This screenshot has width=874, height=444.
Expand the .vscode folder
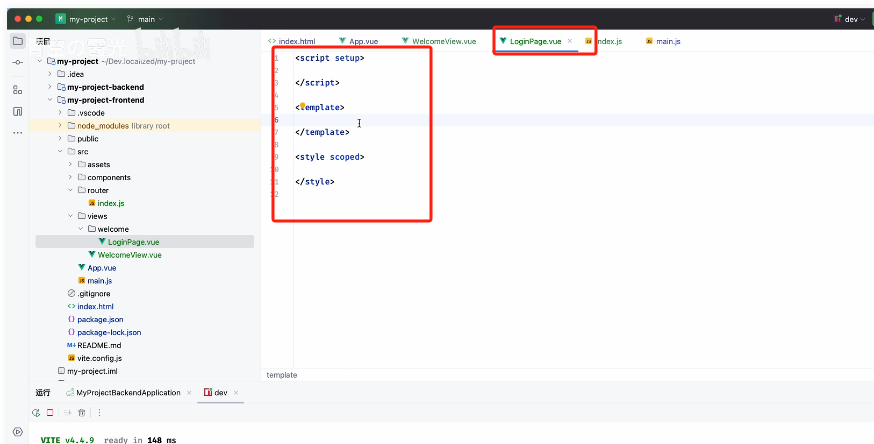click(x=60, y=113)
